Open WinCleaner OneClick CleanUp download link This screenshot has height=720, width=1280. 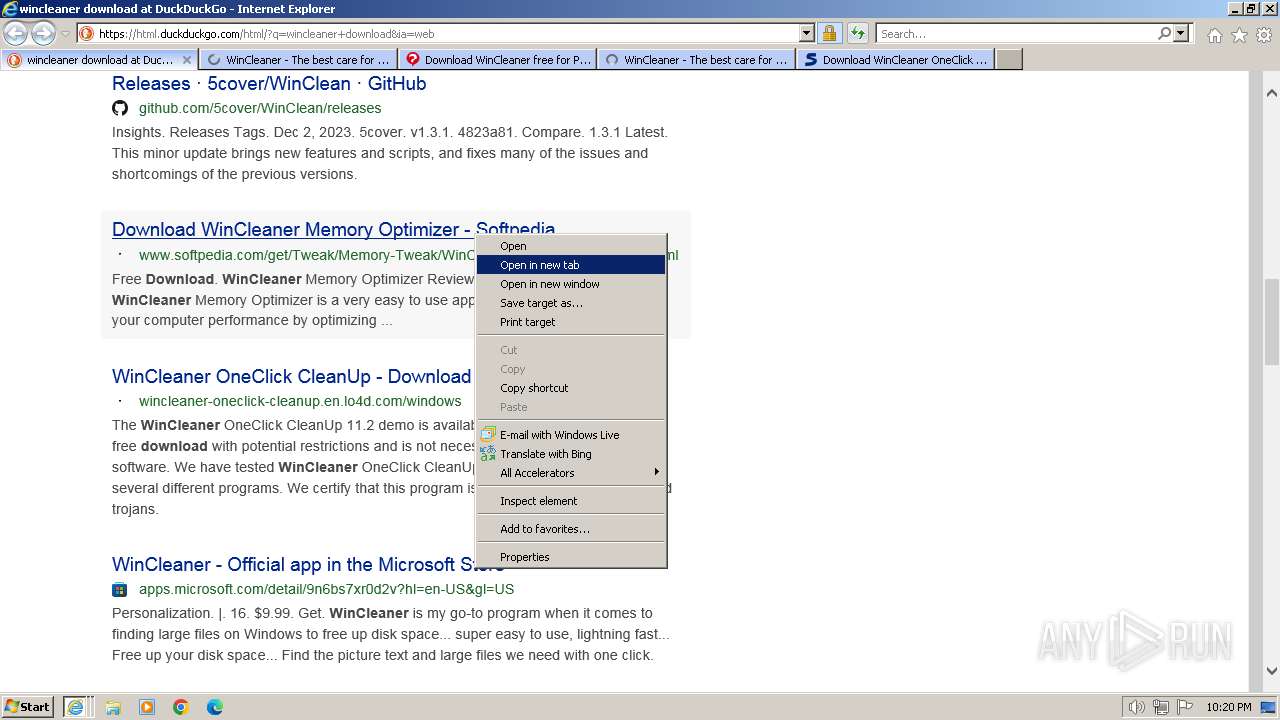pyautogui.click(x=291, y=377)
